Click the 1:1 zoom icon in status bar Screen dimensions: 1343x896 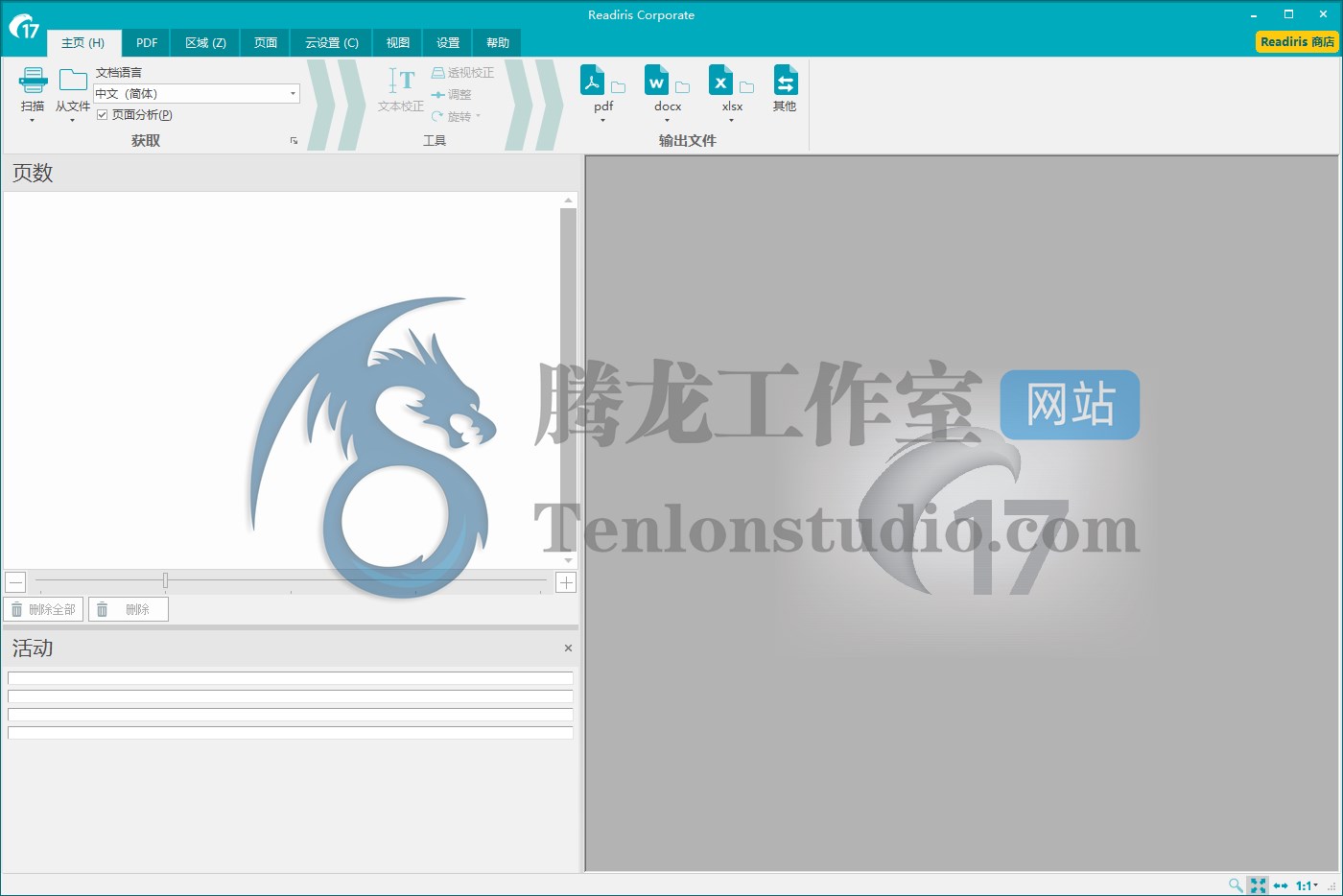(1303, 885)
